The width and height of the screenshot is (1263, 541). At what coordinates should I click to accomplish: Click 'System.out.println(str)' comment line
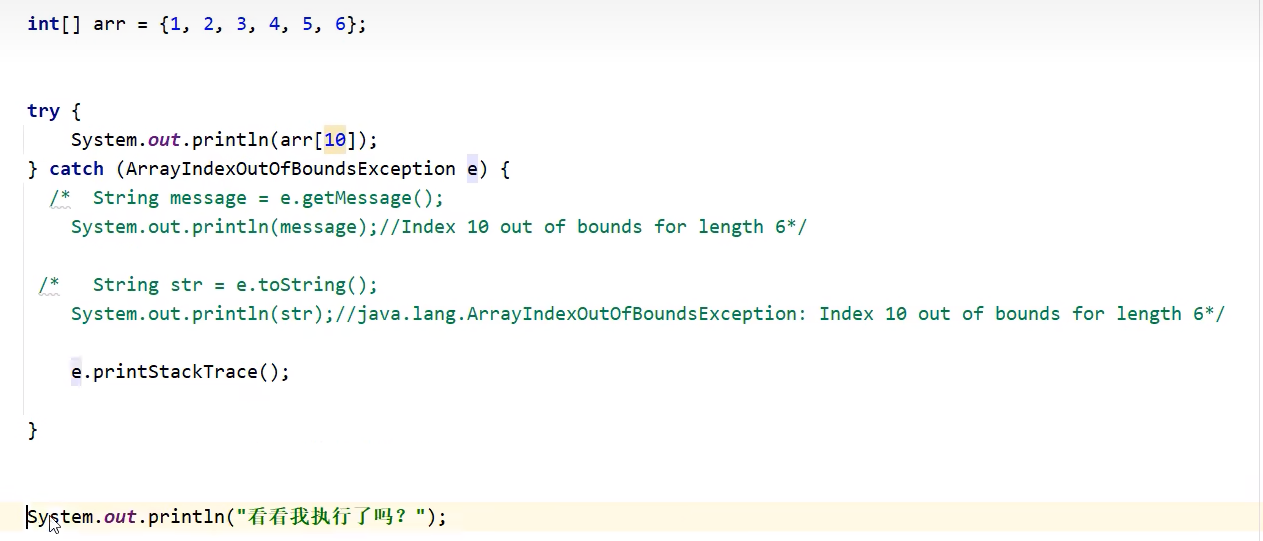pyautogui.click(x=203, y=314)
